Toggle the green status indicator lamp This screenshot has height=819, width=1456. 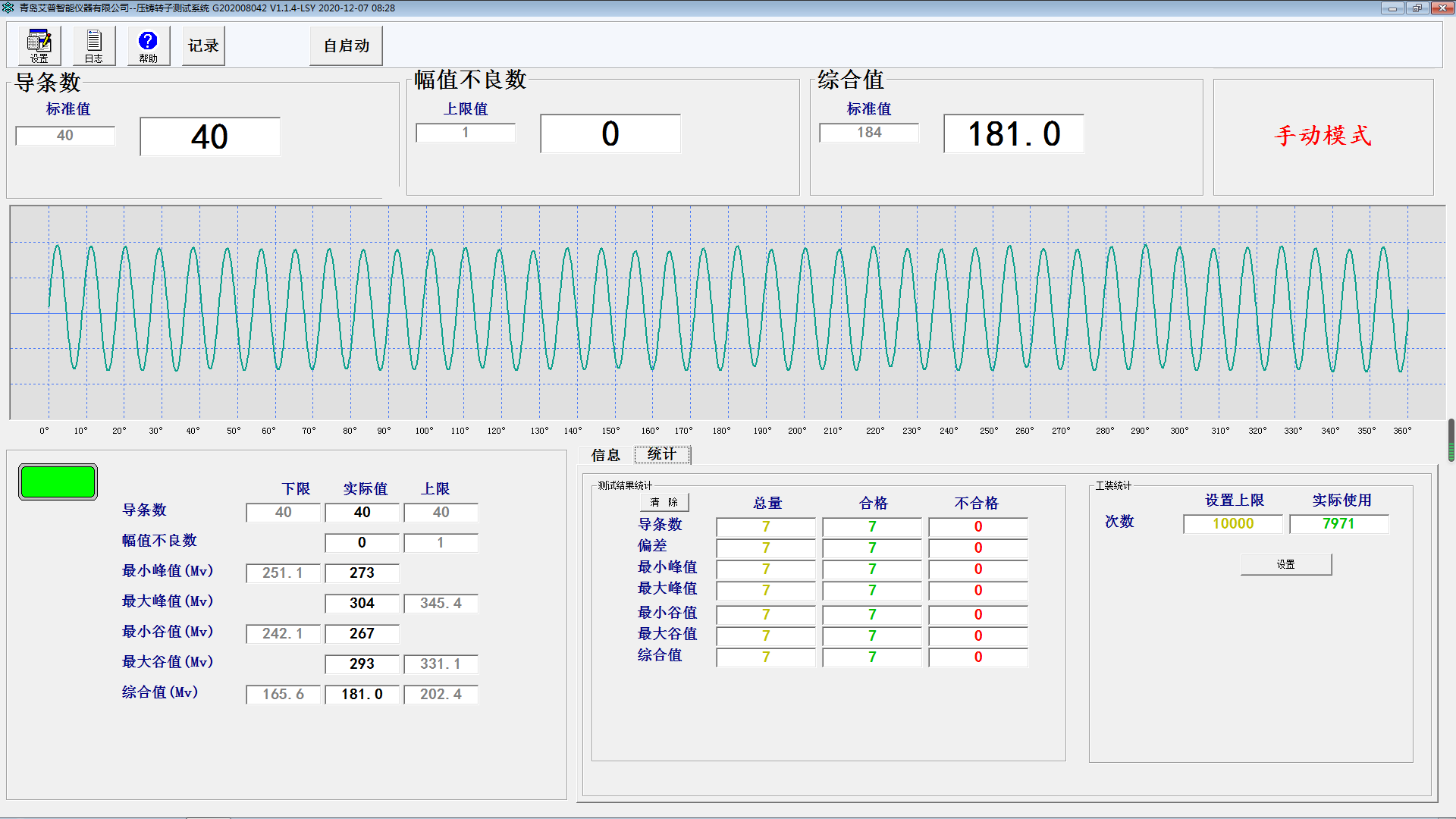click(57, 482)
